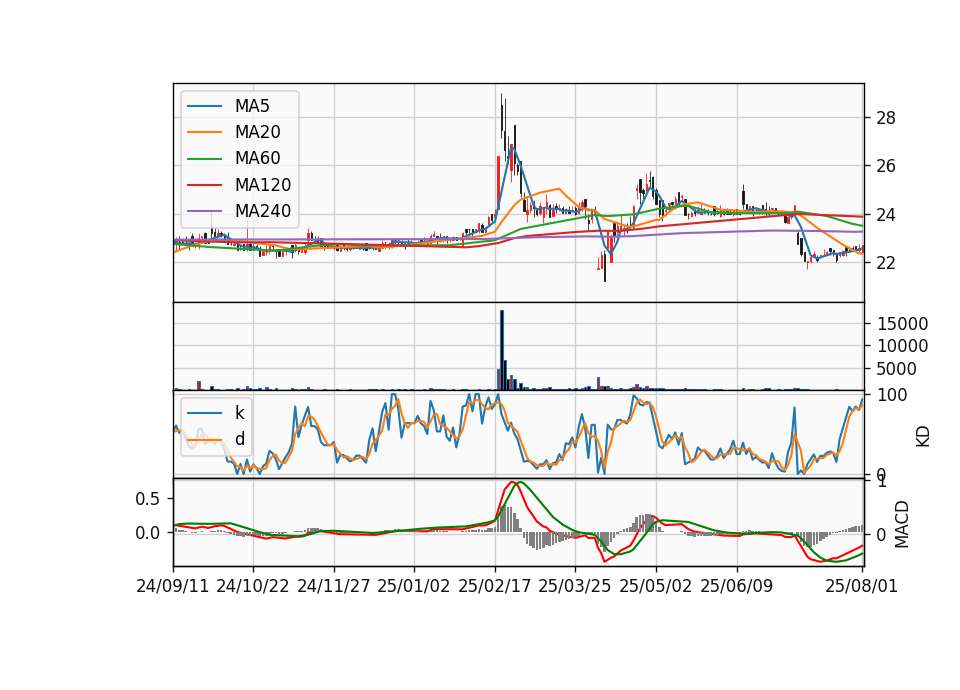Click the 24/10/22 date label
Image resolution: width=960 pixels, height=690 pixels.
[252, 586]
